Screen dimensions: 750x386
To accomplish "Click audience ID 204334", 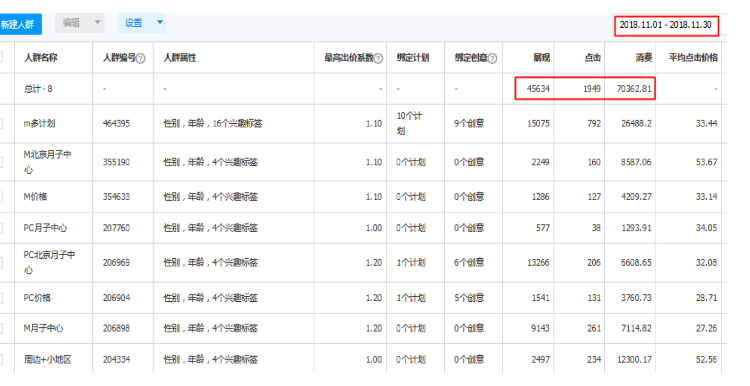I will tap(116, 360).
